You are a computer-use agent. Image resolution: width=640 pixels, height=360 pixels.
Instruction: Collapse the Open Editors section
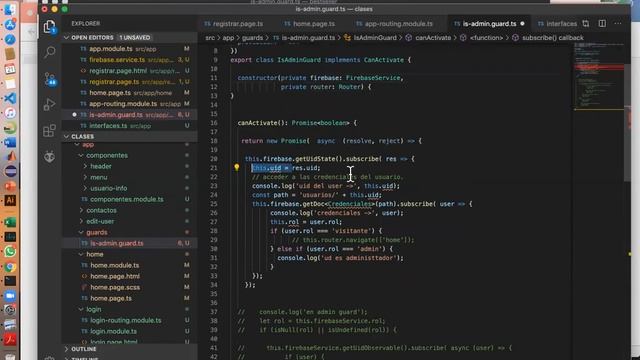pos(67,37)
